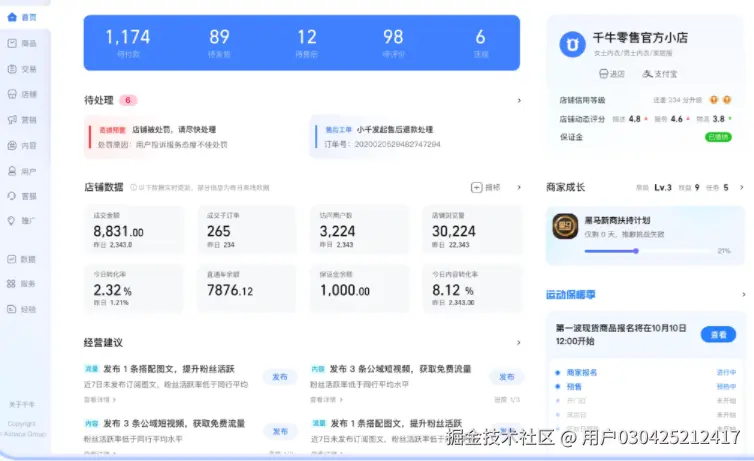Click the blue 查看 button
Image resolution: width=754 pixels, height=461 pixels.
point(718,335)
